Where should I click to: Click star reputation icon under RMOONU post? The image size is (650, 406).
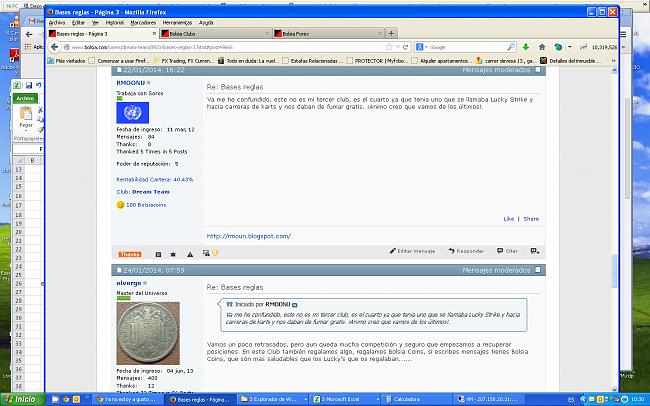173,254
